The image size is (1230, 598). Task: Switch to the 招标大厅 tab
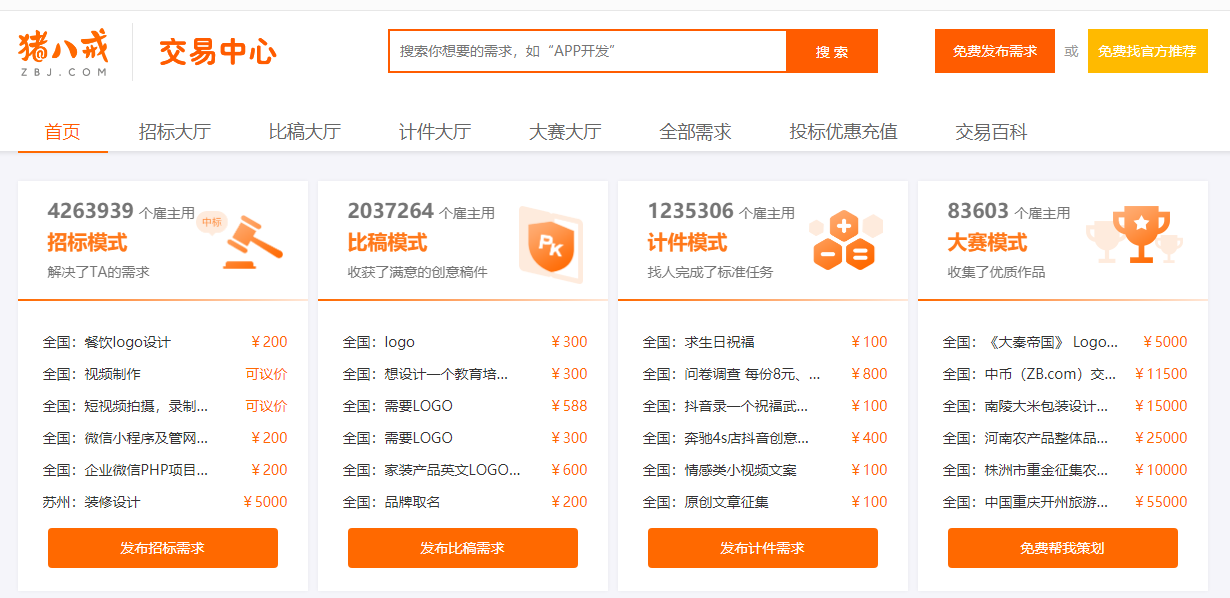pyautogui.click(x=175, y=132)
